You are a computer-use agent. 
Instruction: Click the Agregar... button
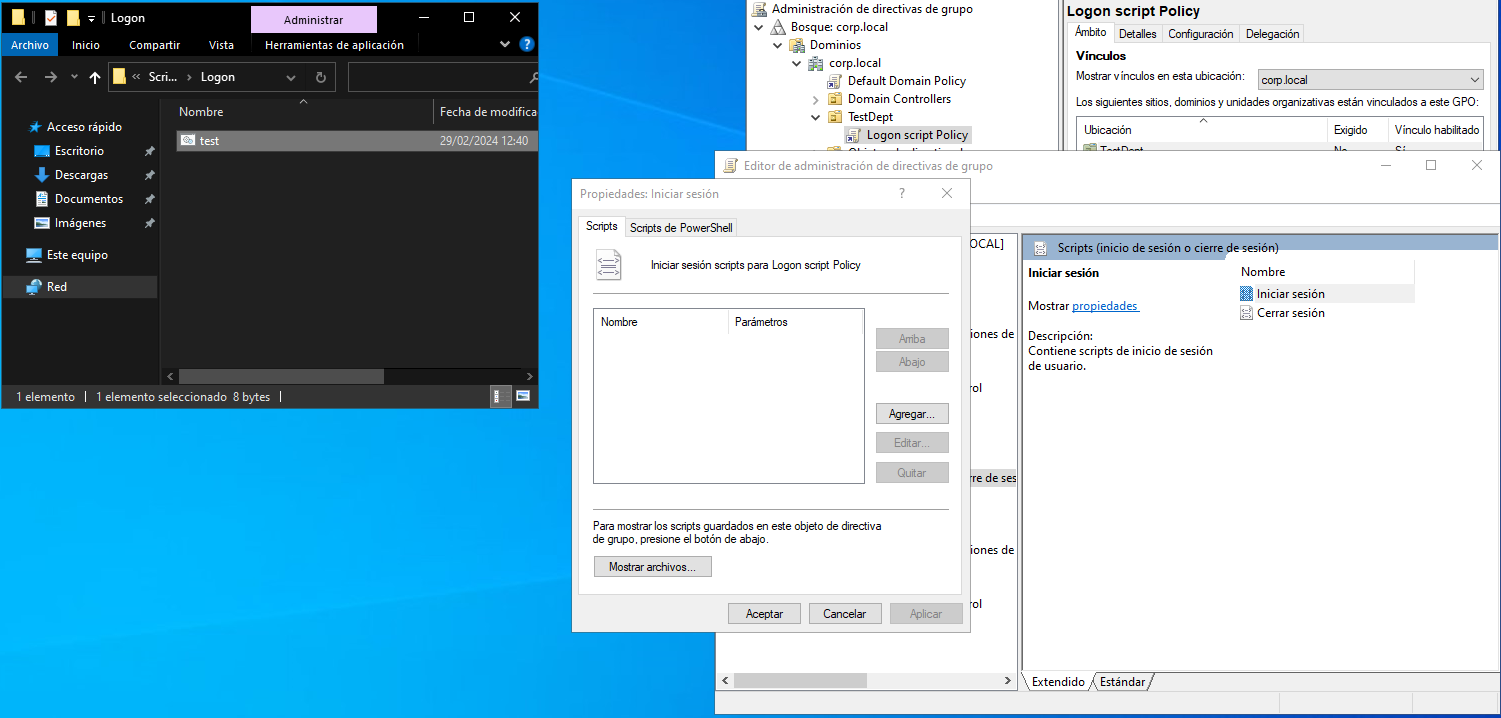click(912, 413)
